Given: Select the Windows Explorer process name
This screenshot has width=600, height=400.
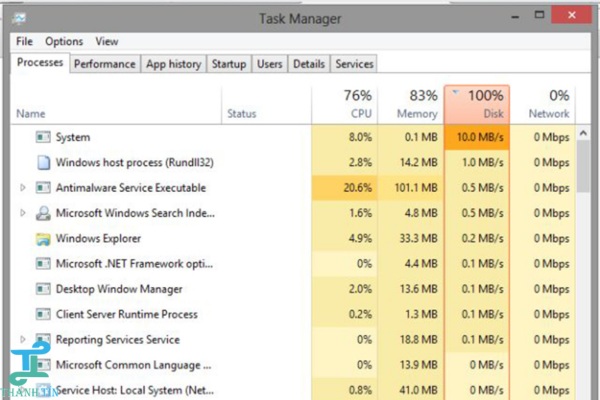Looking at the screenshot, I should click(98, 238).
